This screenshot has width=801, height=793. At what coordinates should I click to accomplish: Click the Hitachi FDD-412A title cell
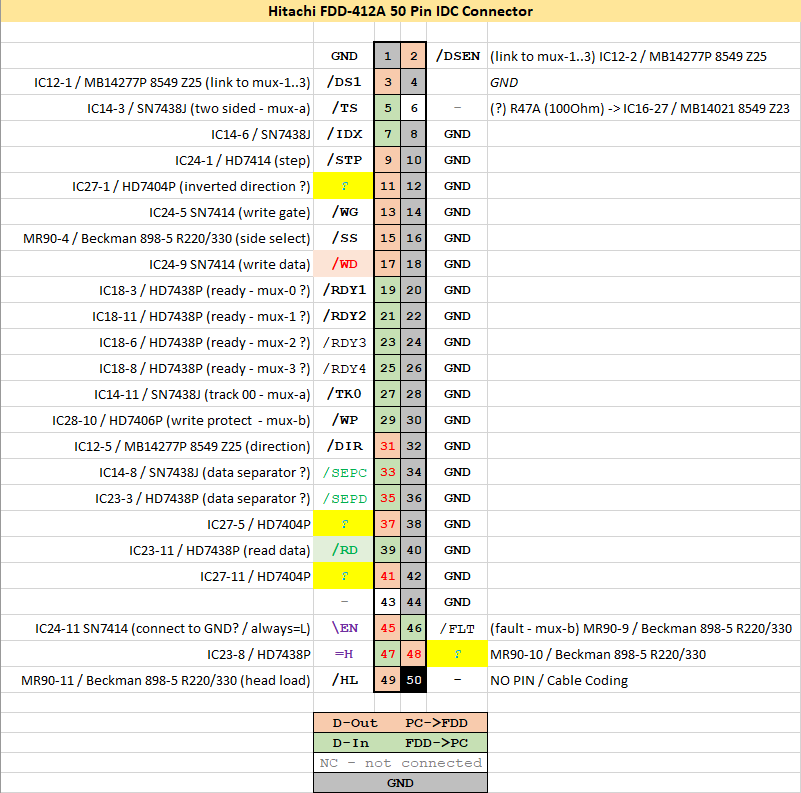(x=400, y=12)
